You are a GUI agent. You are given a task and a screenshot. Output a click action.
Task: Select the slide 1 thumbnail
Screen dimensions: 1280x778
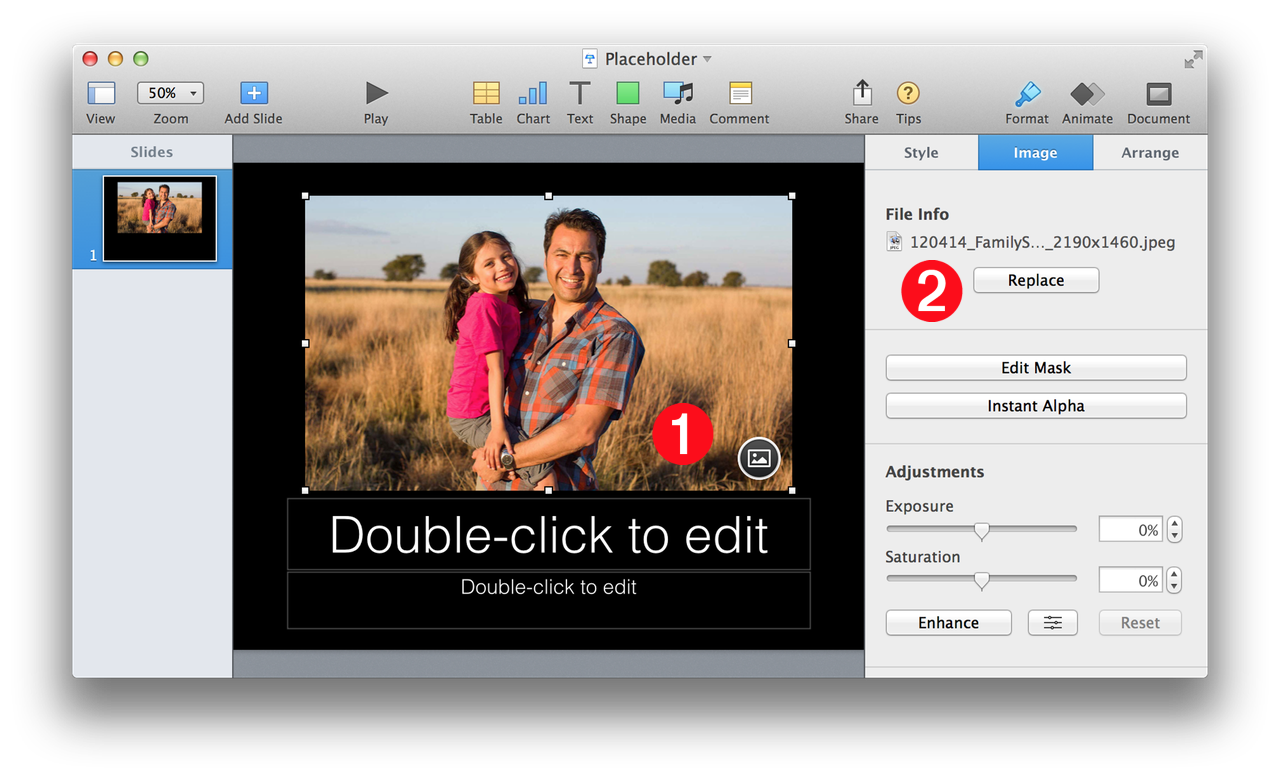[x=160, y=219]
